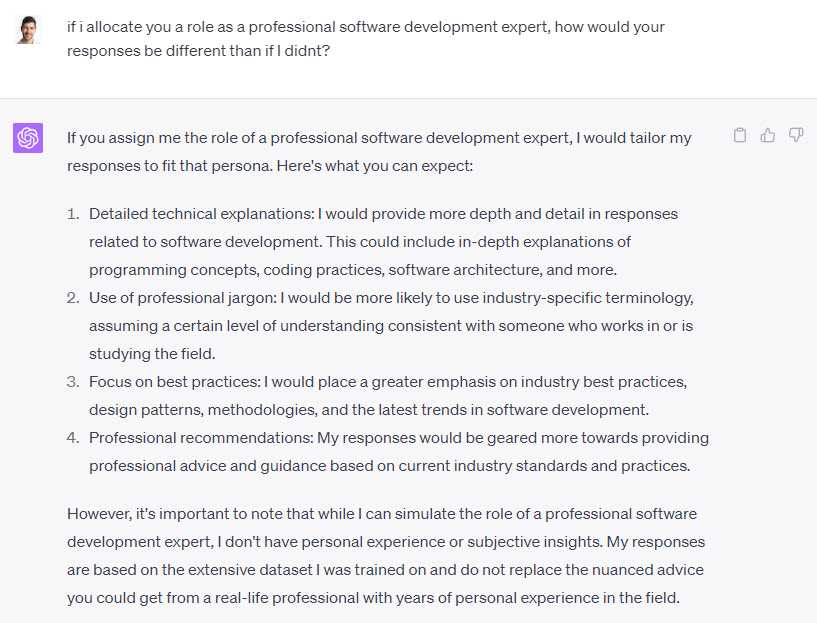This screenshot has width=817, height=623.
Task: Click the text 'studying the field.'
Action: (152, 353)
